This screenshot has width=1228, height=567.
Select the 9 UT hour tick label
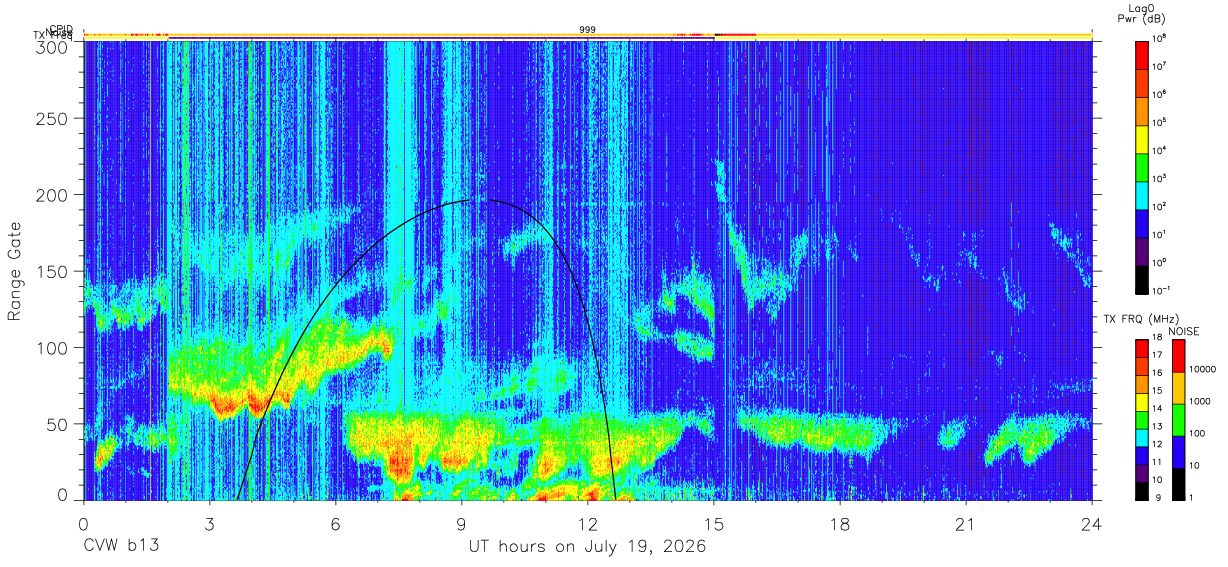pos(462,524)
